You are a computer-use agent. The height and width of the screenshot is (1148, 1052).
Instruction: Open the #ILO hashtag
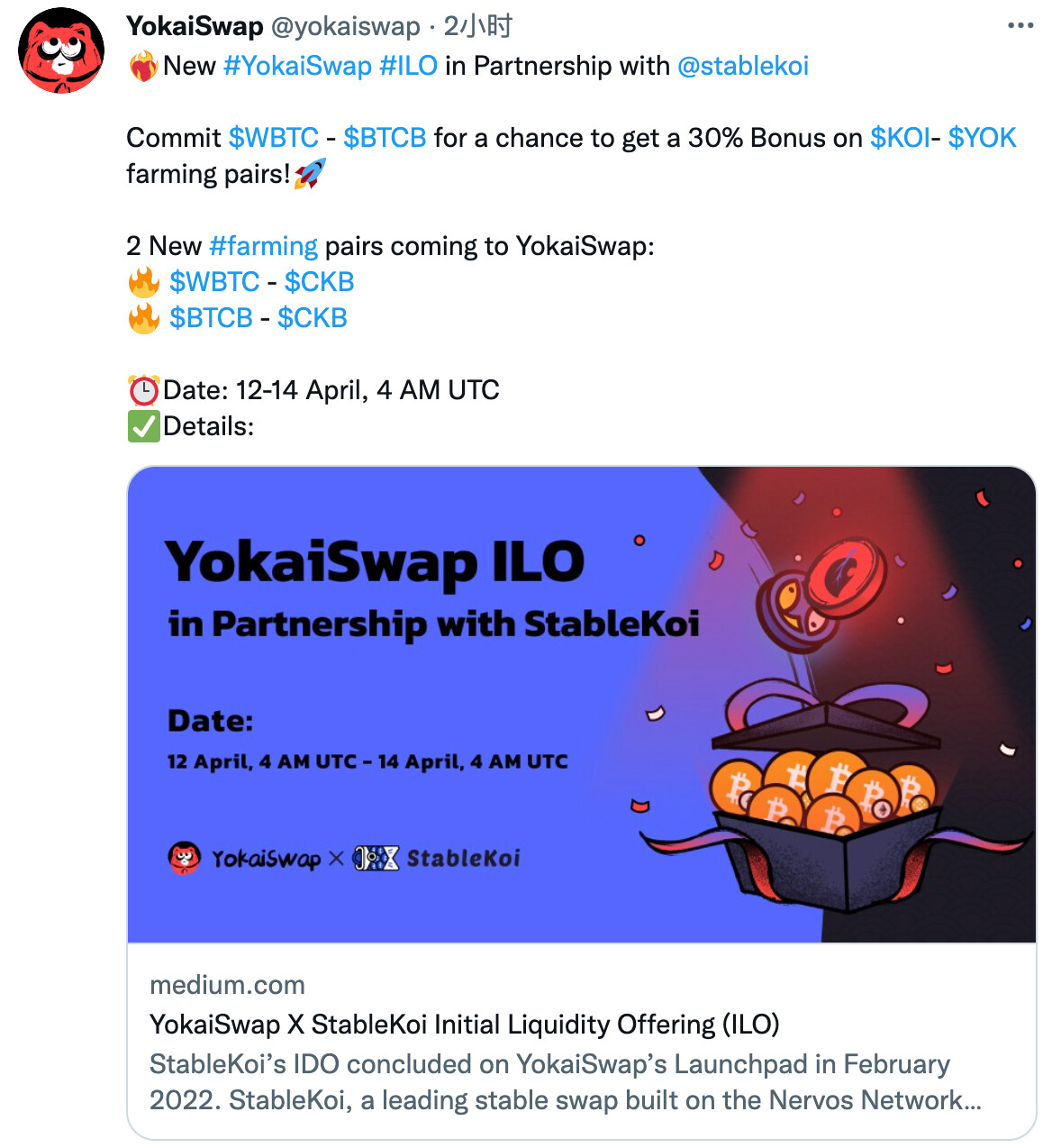click(x=408, y=66)
